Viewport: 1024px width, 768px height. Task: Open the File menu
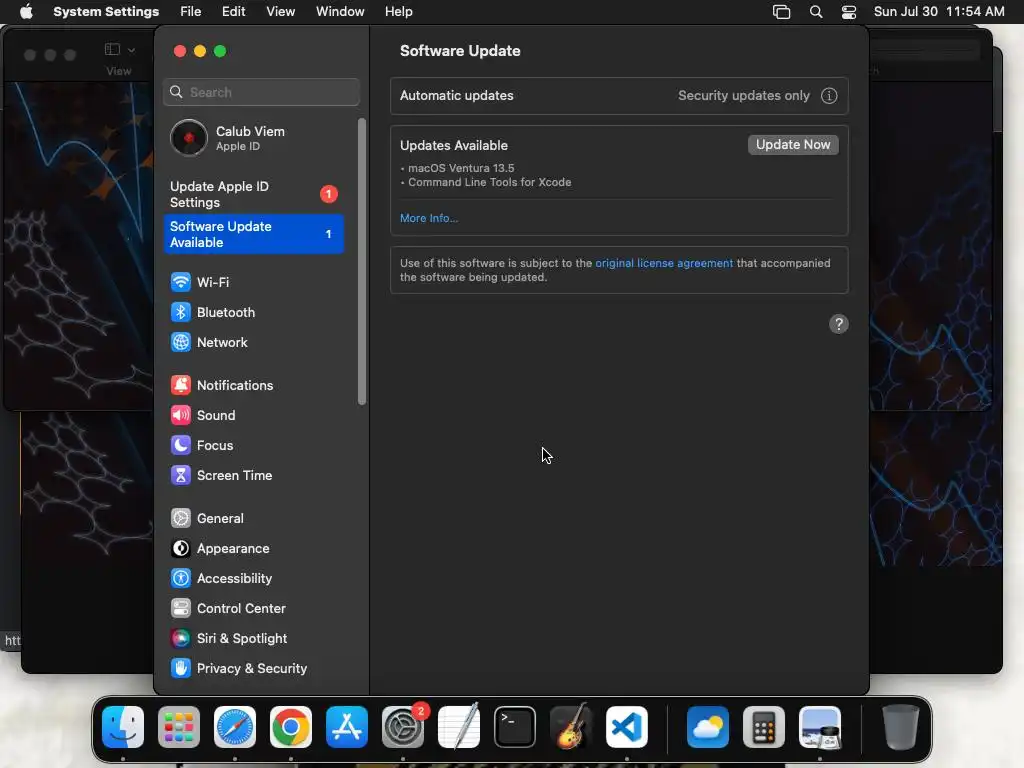click(191, 12)
